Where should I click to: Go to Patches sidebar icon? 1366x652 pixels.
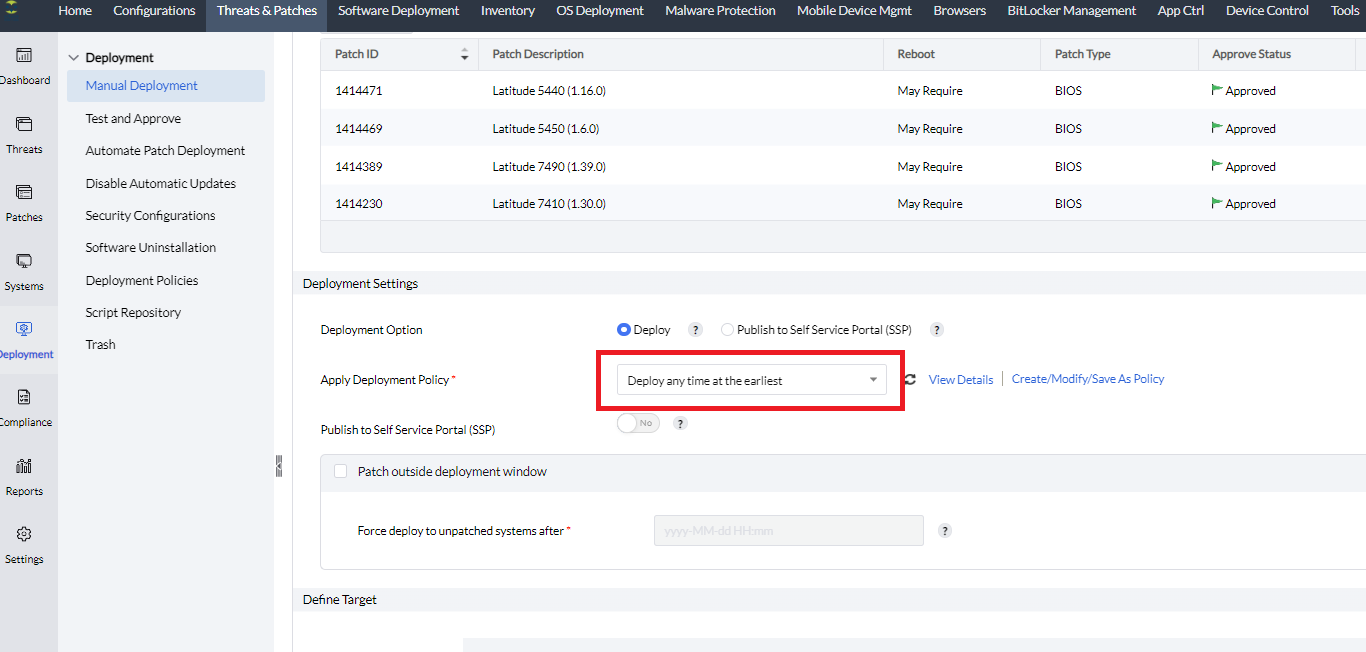click(x=24, y=194)
